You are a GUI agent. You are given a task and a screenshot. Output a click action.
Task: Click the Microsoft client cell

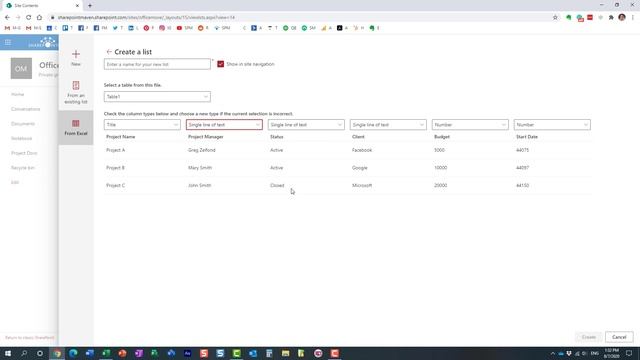[x=362, y=185]
